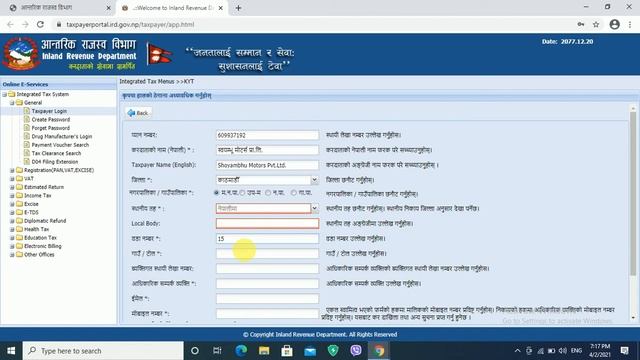Collapse the Integrated Tax System tree node
Viewport: 640px width, 360px height.
(x=4, y=94)
